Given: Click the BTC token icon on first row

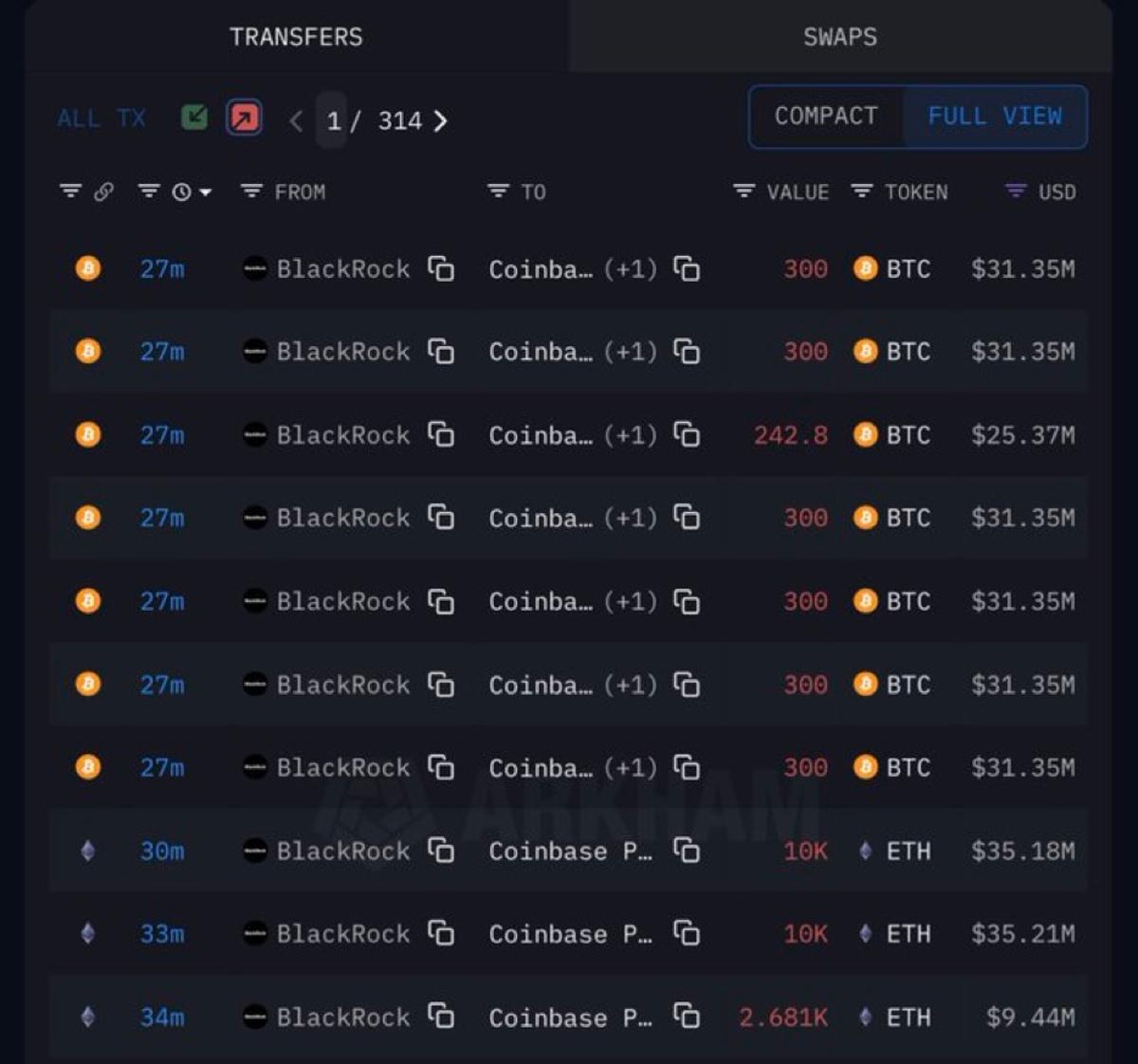Looking at the screenshot, I should 864,269.
